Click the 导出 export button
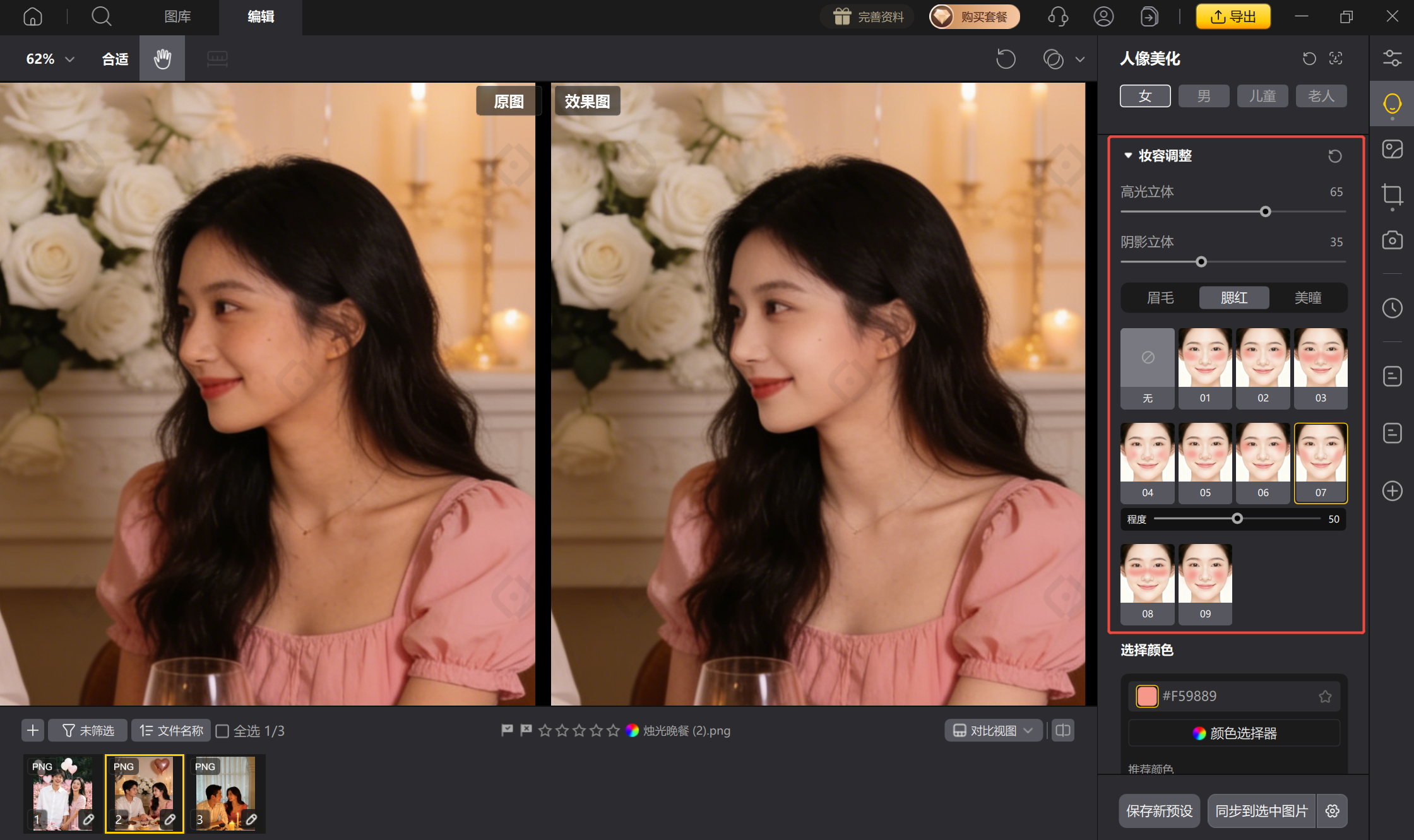 click(x=1233, y=16)
